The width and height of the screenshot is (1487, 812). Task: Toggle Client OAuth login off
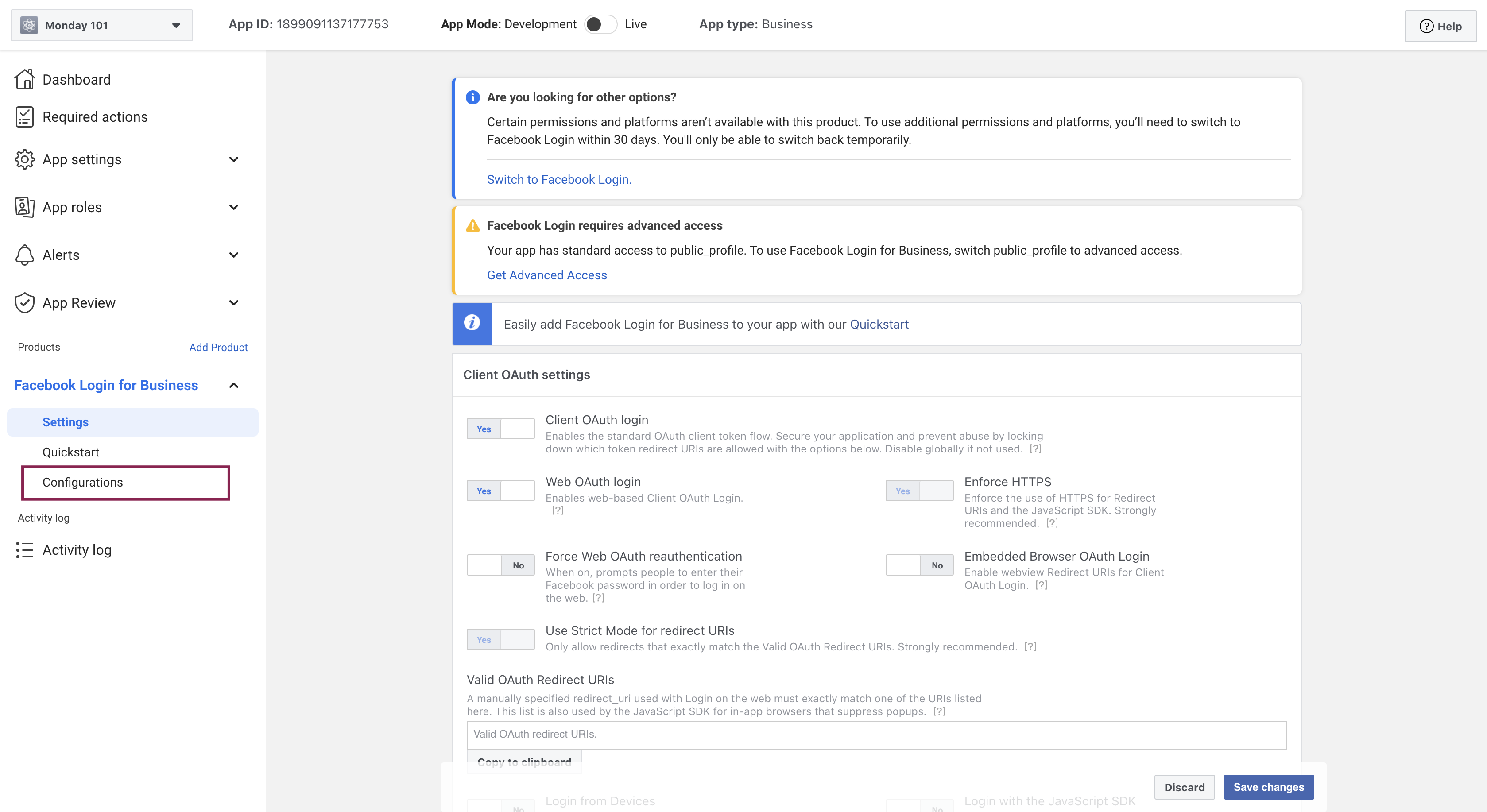[x=500, y=429]
